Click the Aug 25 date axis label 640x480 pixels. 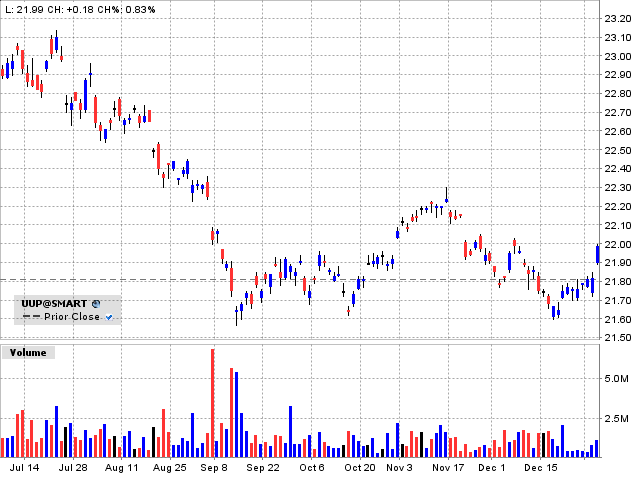(171, 467)
